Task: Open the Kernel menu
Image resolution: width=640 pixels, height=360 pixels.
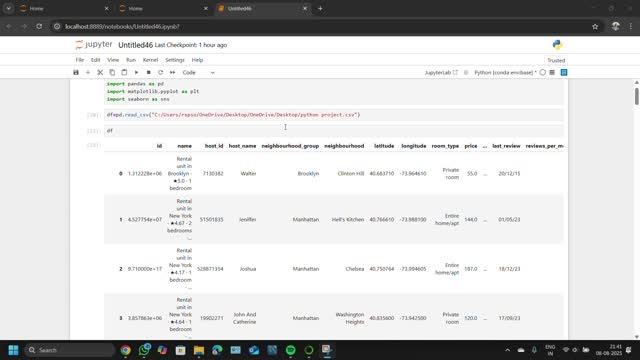Action: click(x=150, y=60)
